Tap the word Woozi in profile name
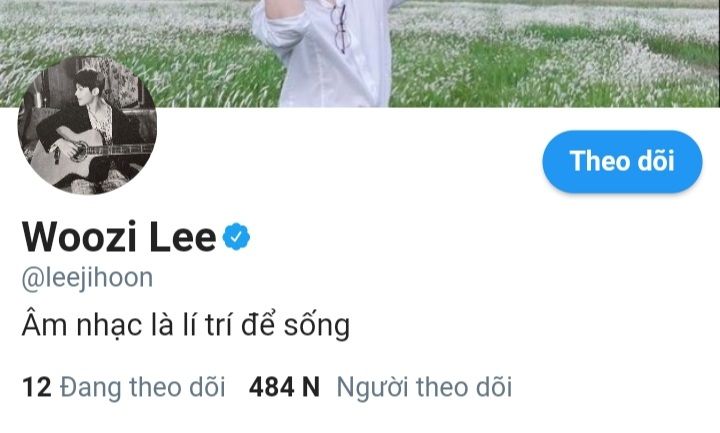This screenshot has width=720, height=433. click(x=79, y=237)
